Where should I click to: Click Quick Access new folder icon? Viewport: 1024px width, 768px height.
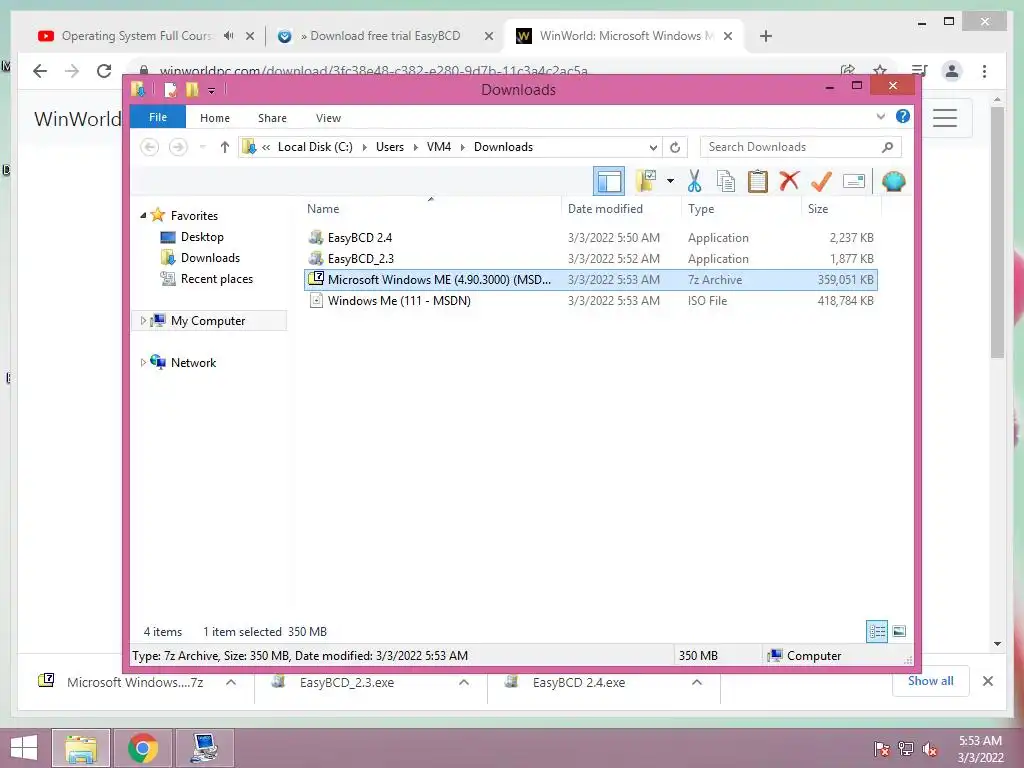pyautogui.click(x=192, y=90)
